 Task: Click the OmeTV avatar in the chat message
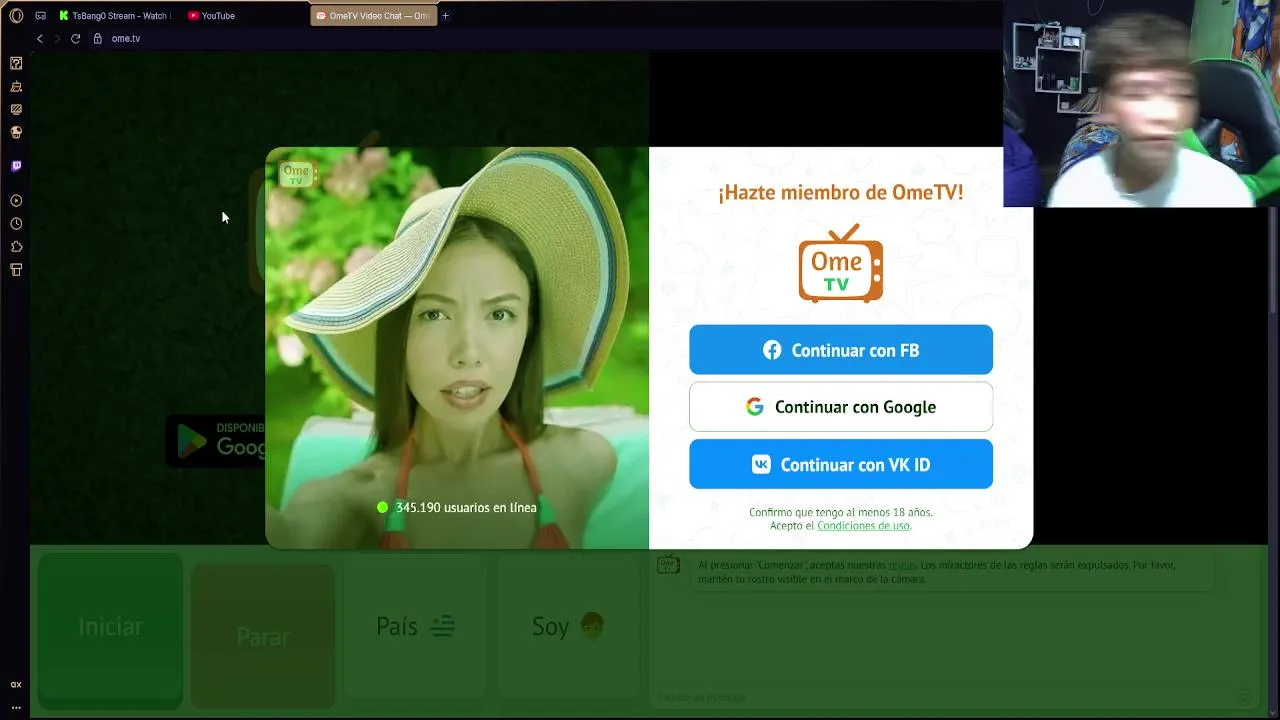668,565
